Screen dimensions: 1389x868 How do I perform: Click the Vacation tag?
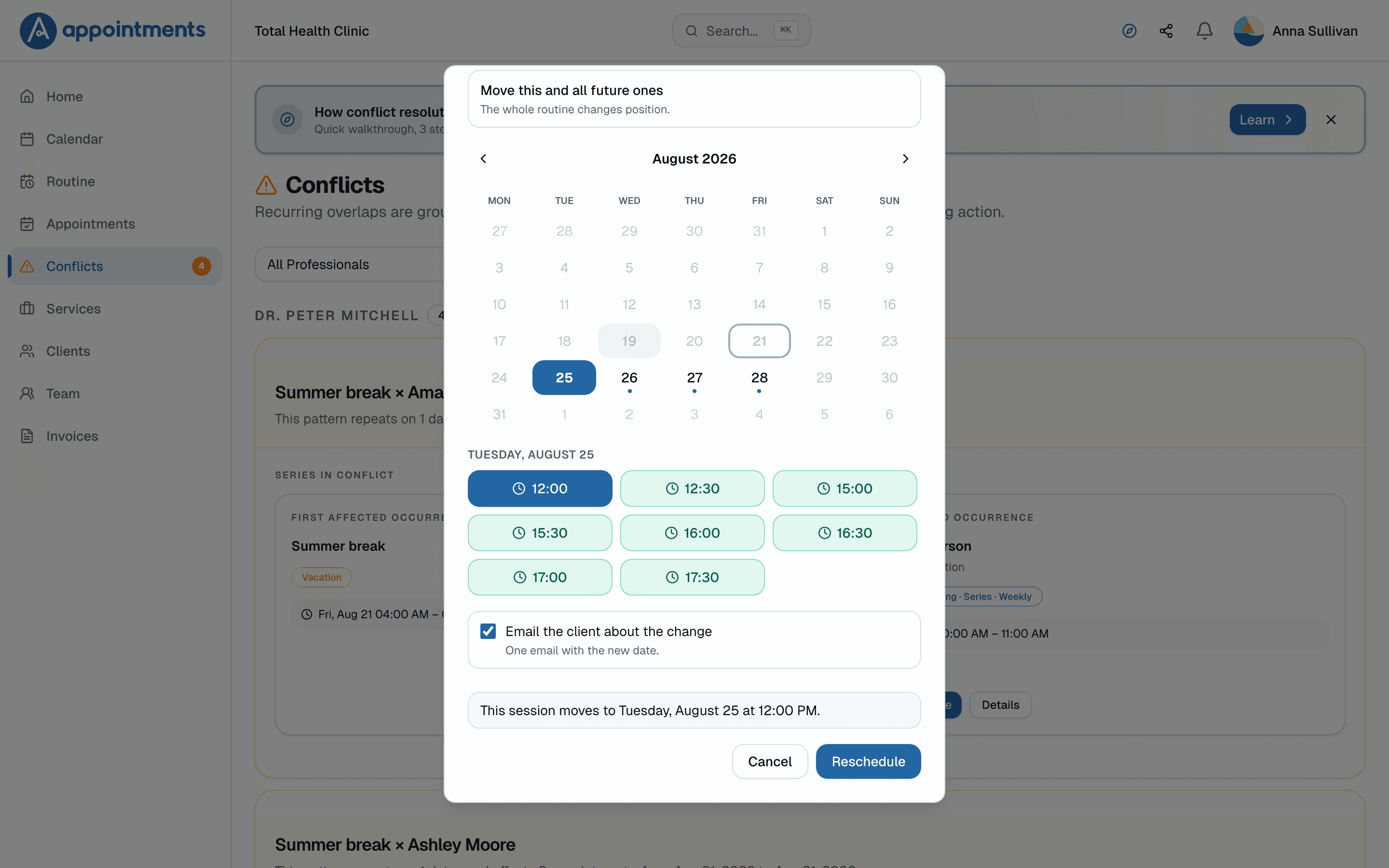tap(321, 578)
